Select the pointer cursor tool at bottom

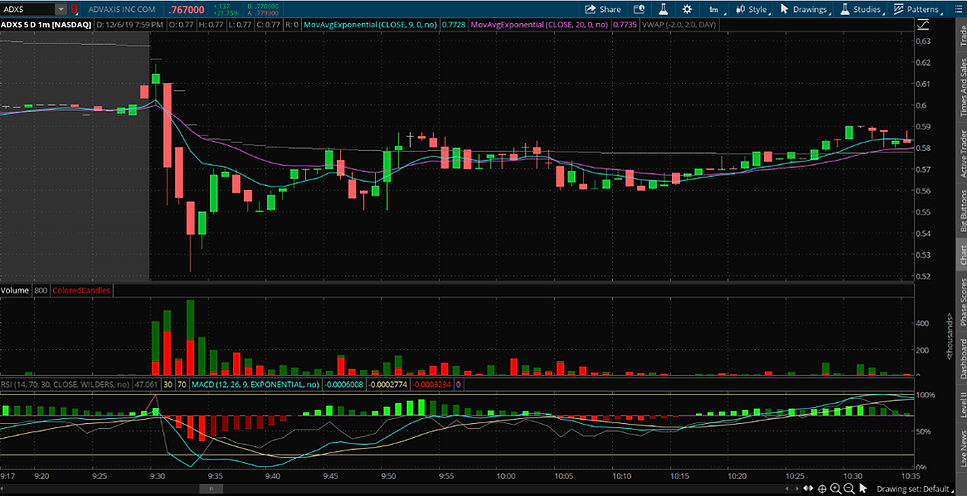tap(863, 489)
